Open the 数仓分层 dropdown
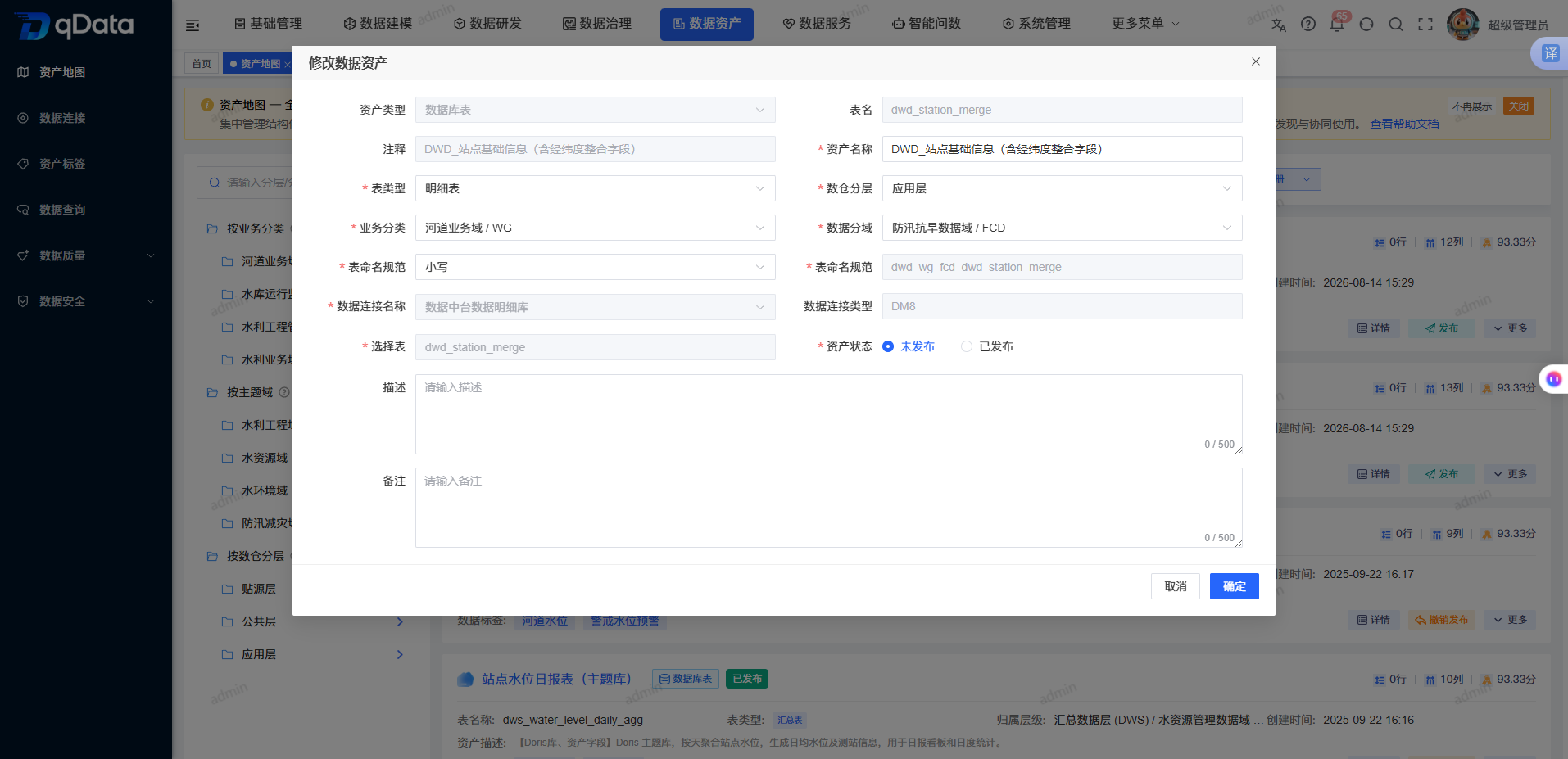1568x759 pixels. pyautogui.click(x=1063, y=188)
